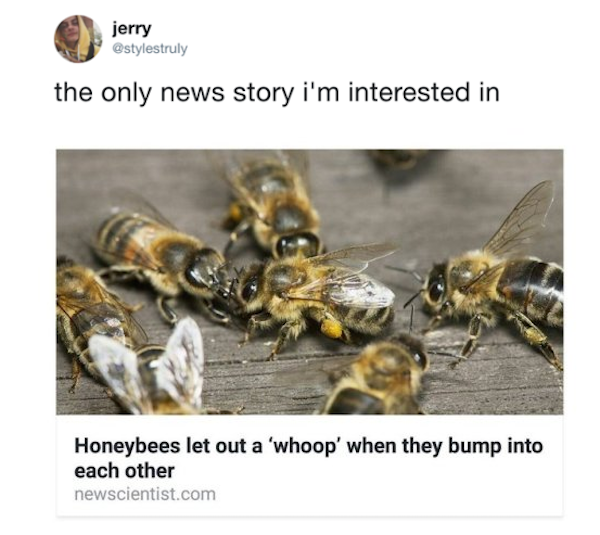Click "each other" in the headline
This screenshot has width=600, height=535.
tap(124, 471)
